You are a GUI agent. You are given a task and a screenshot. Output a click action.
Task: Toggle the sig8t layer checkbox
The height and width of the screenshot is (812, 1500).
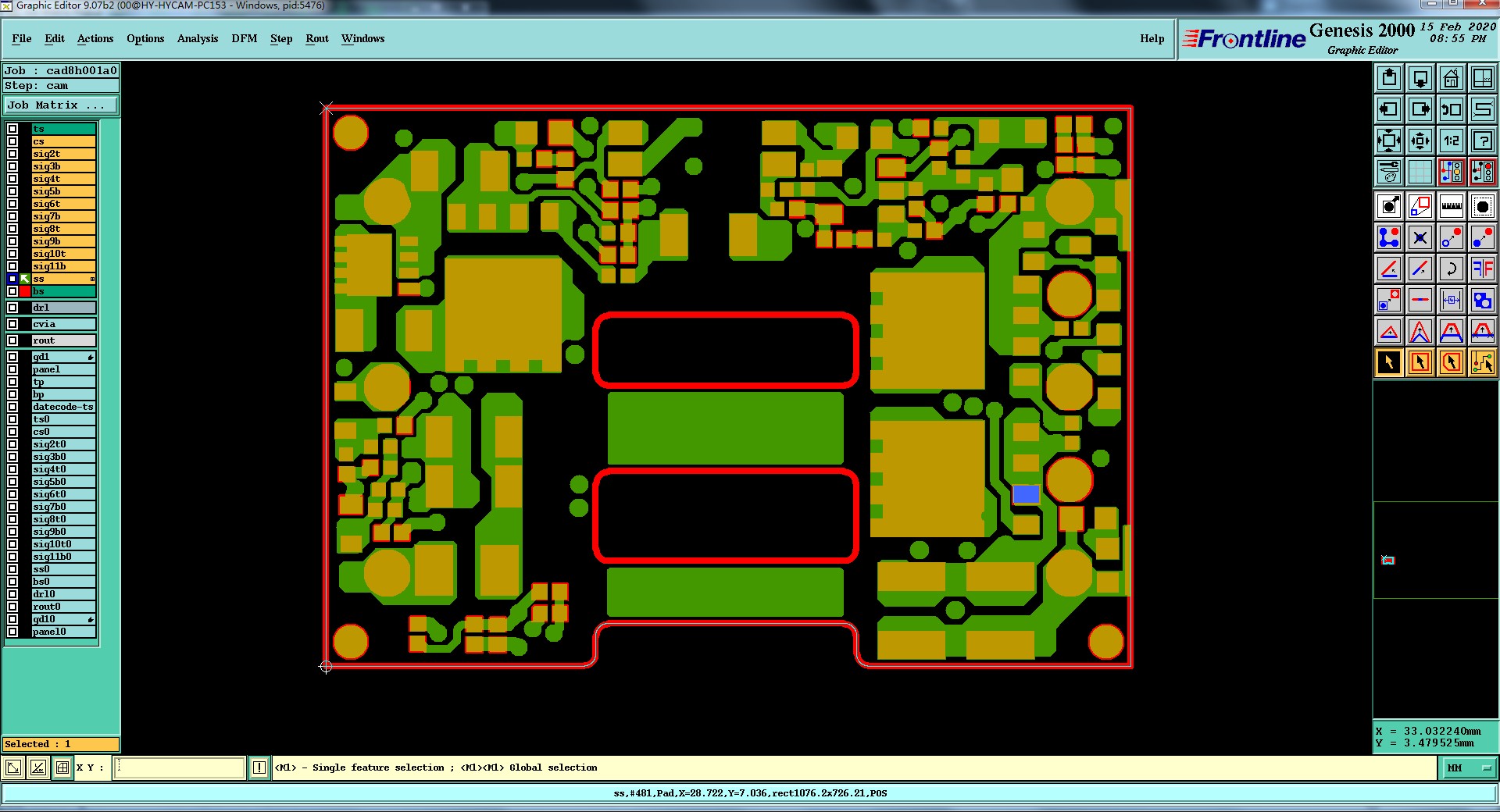(x=12, y=229)
